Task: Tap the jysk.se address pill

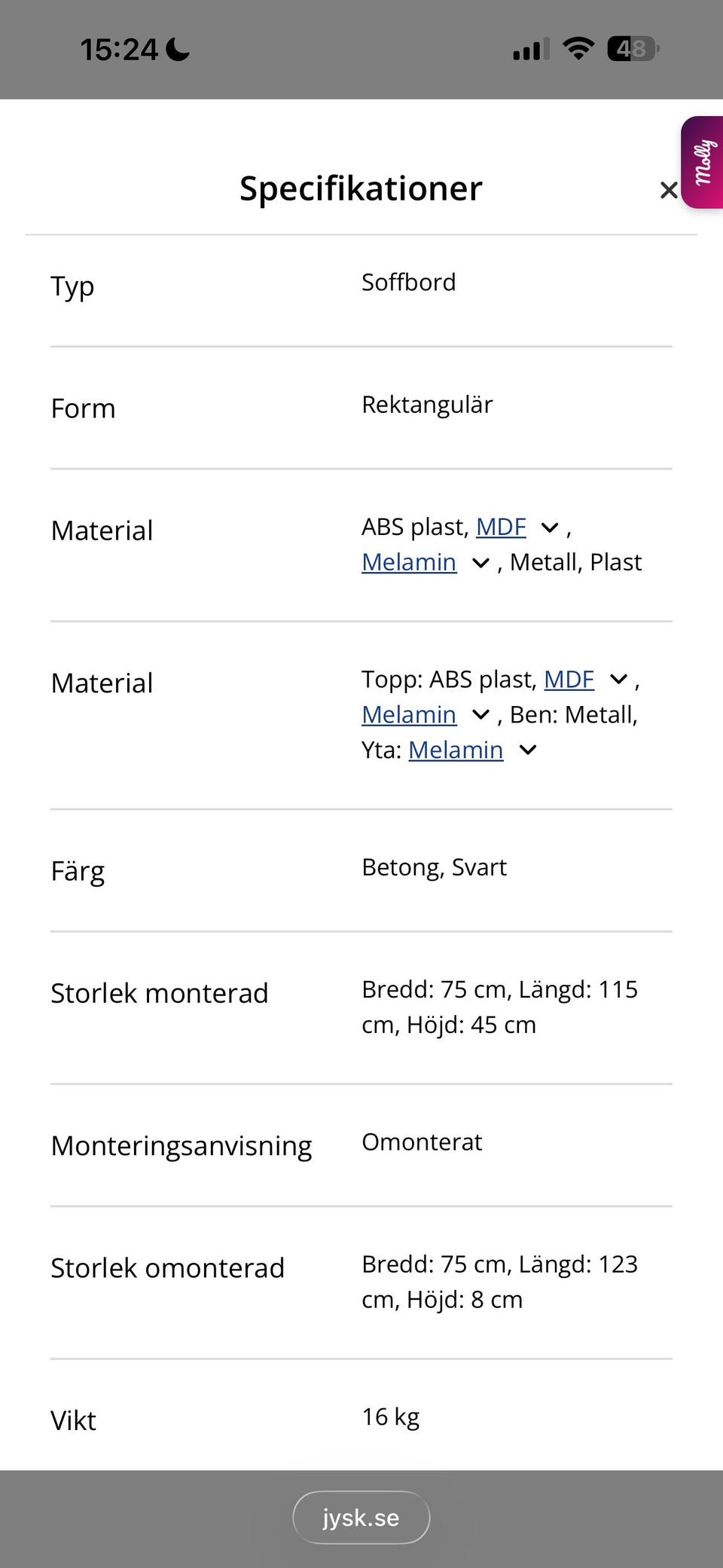Action: click(x=361, y=1518)
